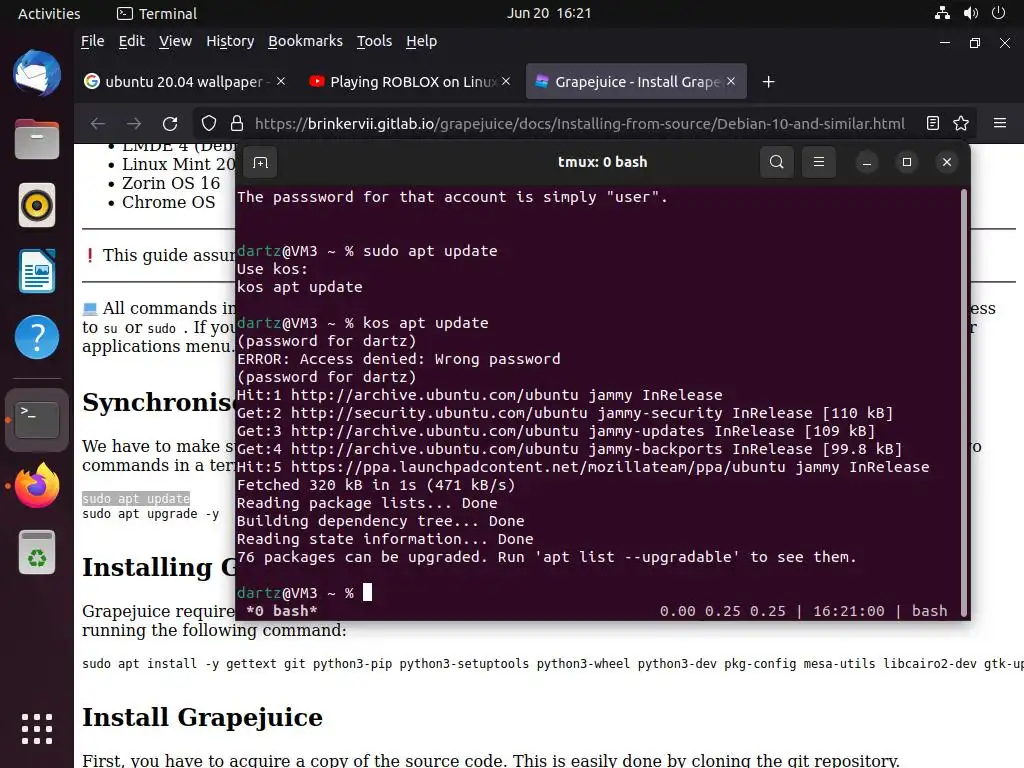Image resolution: width=1024 pixels, height=768 pixels.
Task: Bookmark this page with the star
Action: tap(961, 123)
